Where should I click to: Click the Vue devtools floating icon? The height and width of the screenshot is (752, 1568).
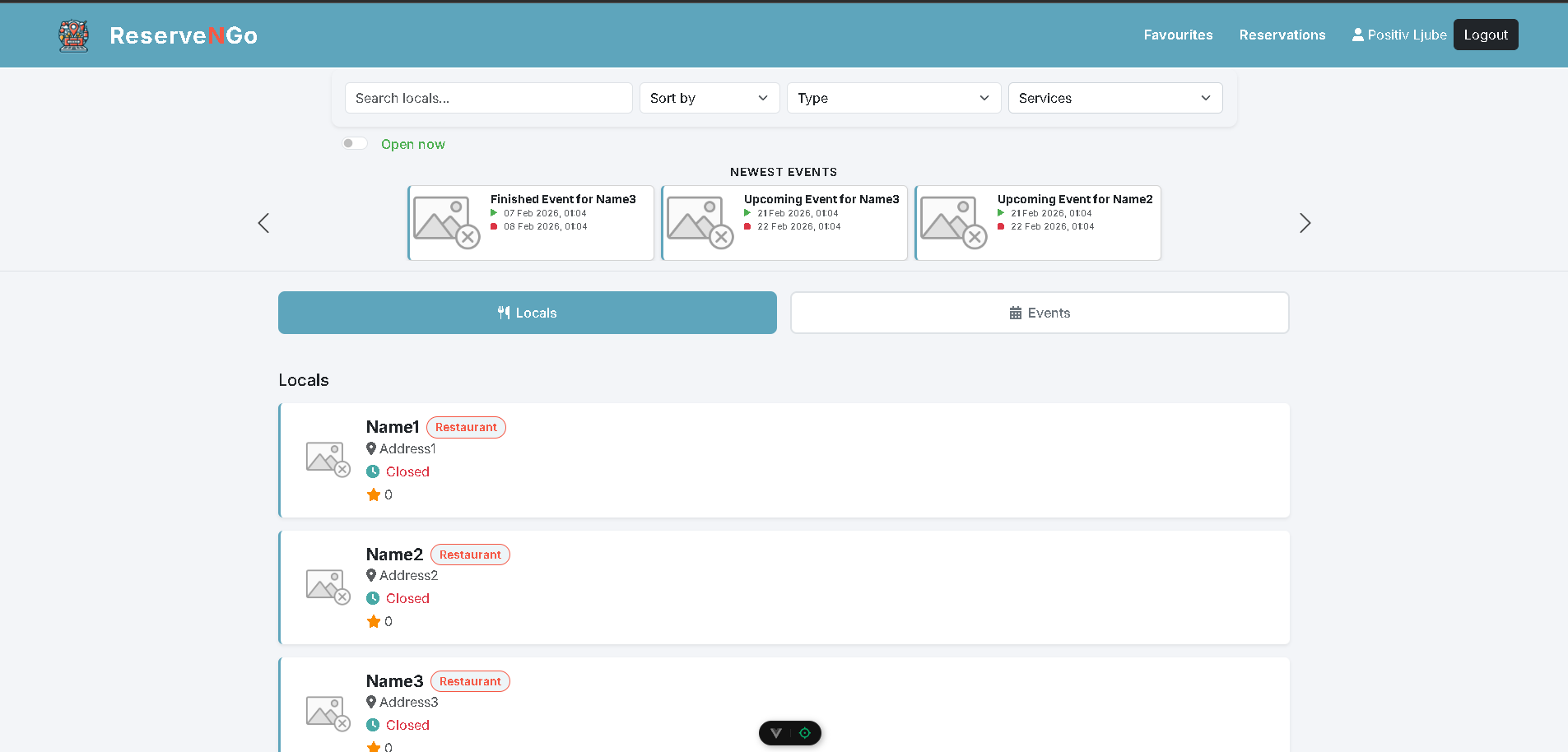pos(775,733)
